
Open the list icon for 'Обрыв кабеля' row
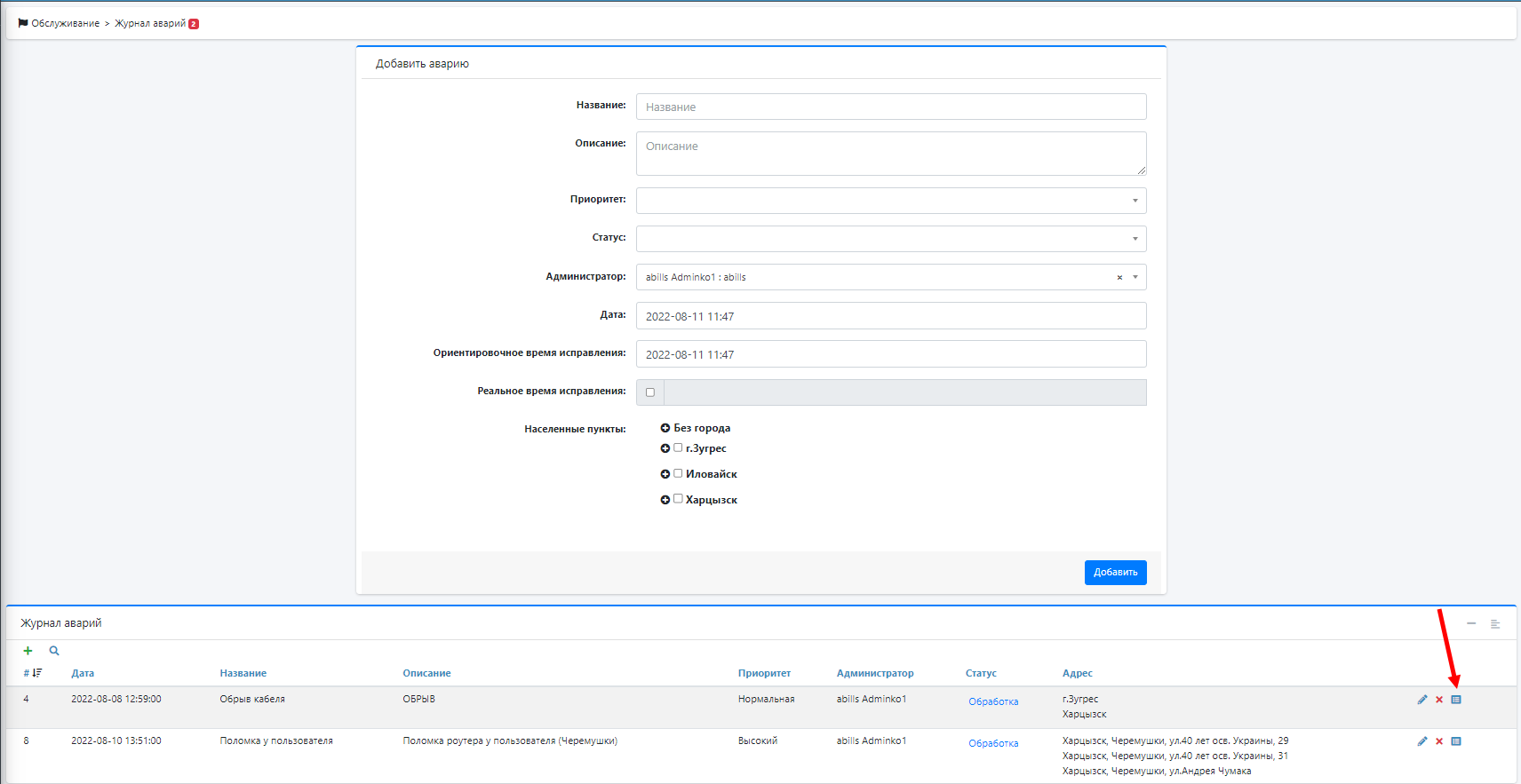(1456, 700)
